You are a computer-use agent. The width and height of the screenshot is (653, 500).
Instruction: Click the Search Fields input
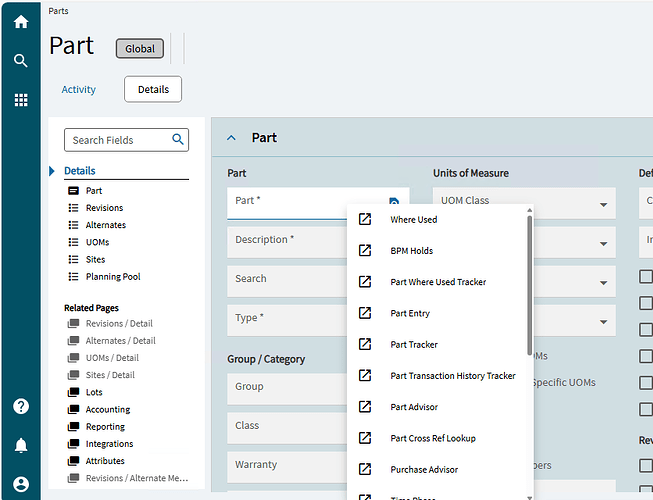coord(126,140)
